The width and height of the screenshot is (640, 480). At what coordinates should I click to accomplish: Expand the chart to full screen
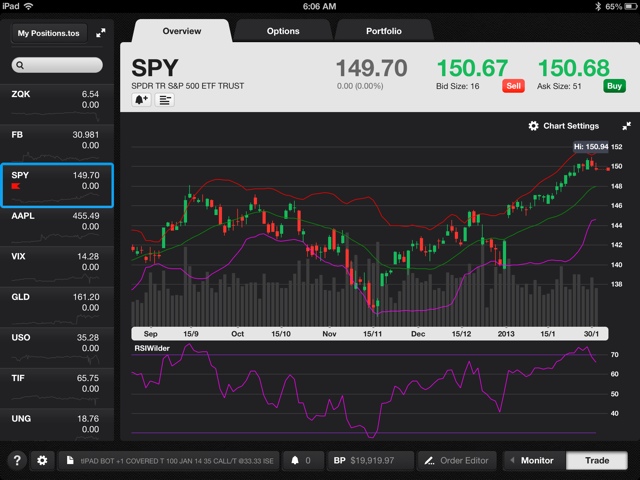[x=627, y=126]
